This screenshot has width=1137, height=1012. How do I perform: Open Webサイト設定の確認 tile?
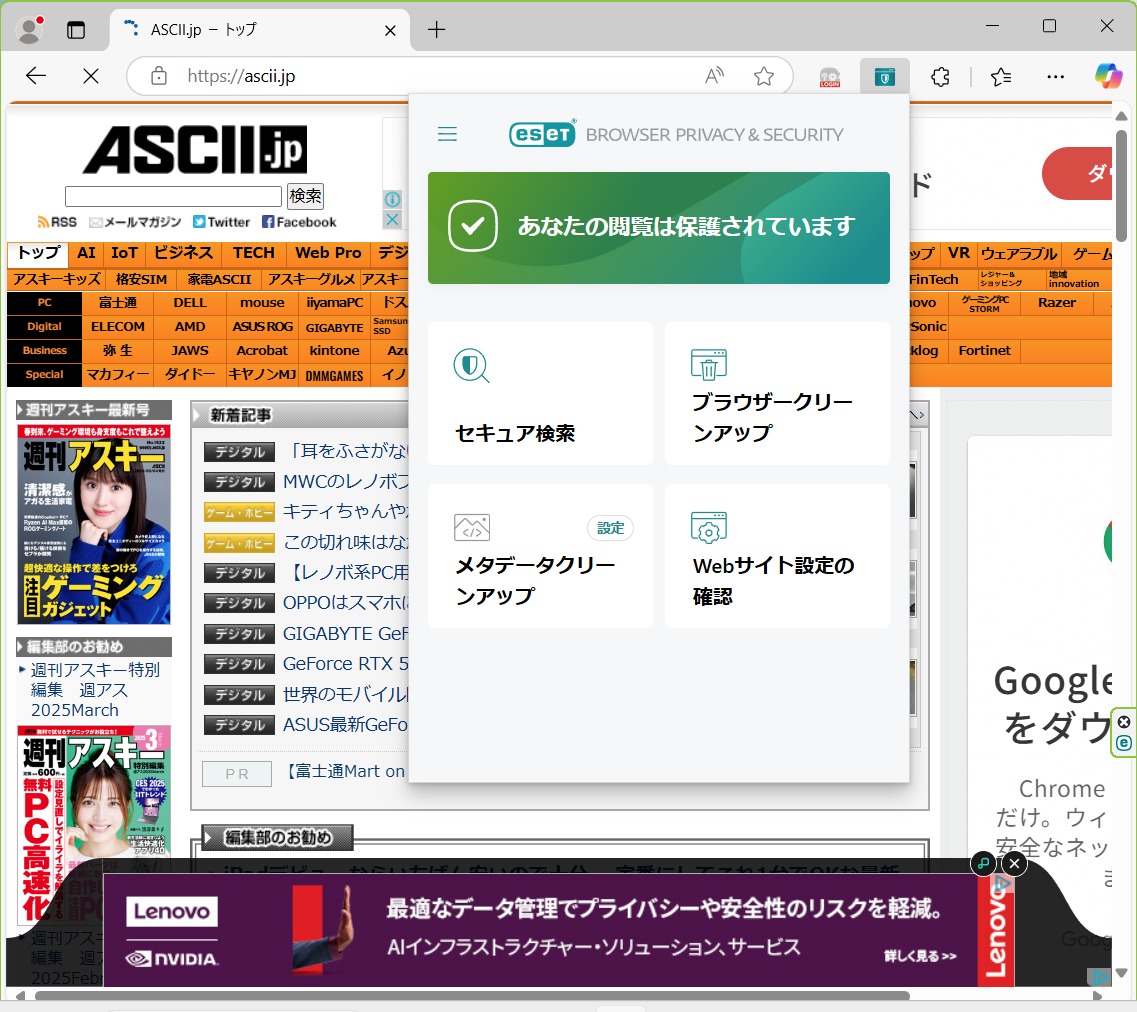tap(777, 556)
